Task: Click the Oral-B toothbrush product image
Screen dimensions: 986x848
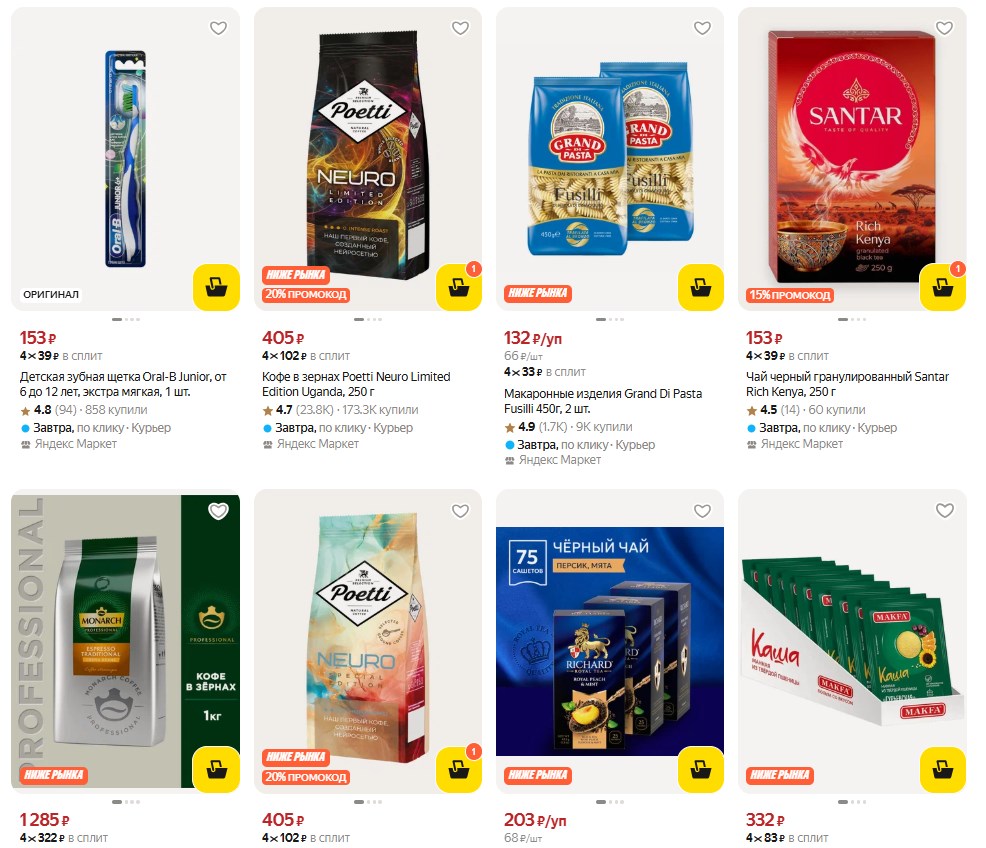Action: 126,159
